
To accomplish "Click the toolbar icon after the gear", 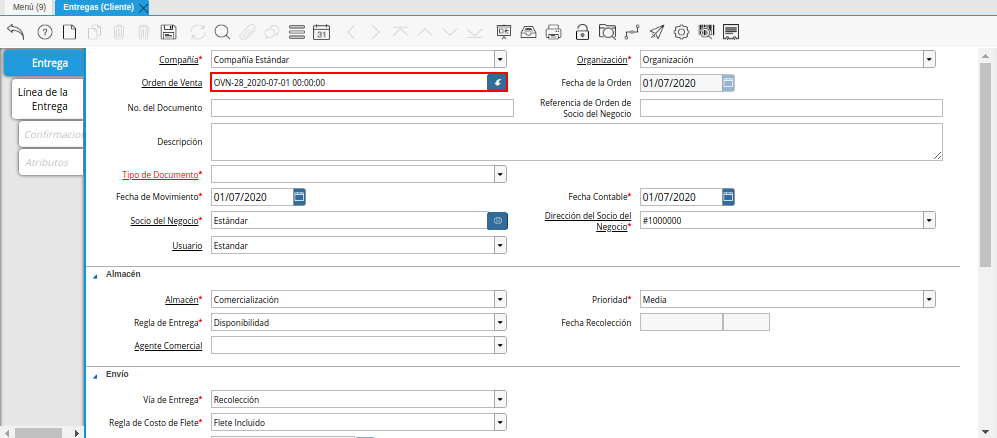I will (706, 32).
